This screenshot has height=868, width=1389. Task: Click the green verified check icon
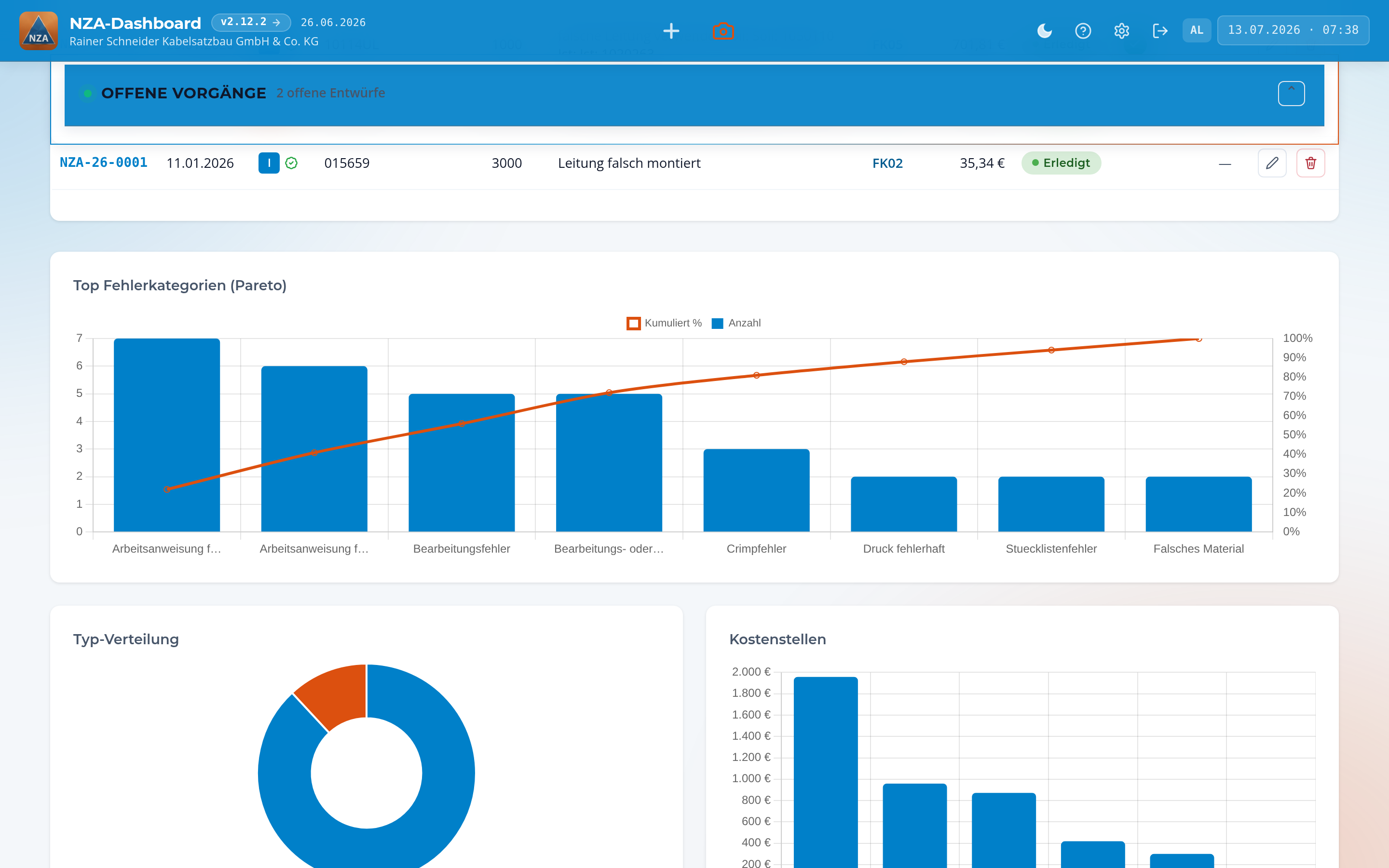[x=292, y=163]
